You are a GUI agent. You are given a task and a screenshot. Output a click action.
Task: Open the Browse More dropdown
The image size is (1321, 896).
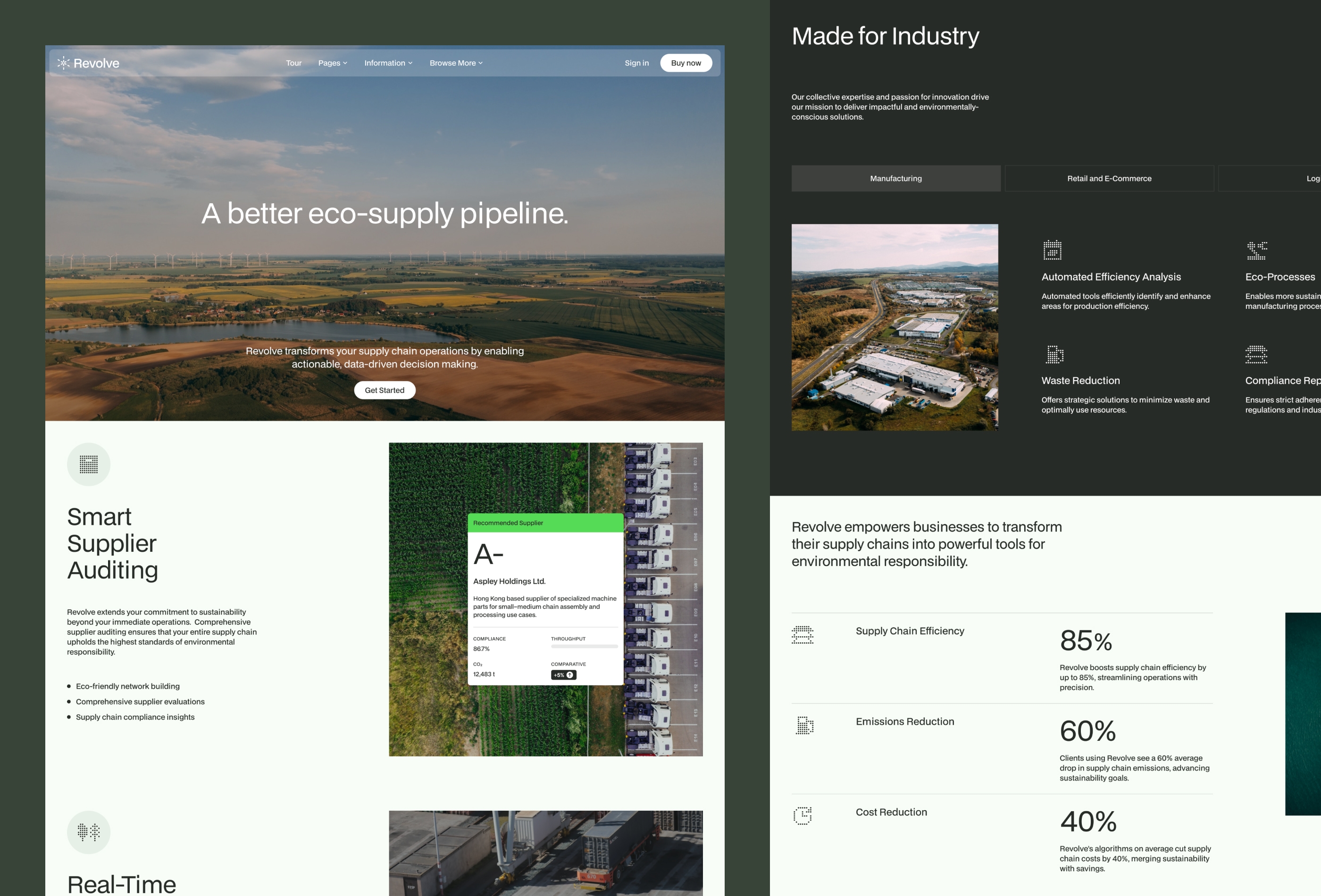point(455,63)
